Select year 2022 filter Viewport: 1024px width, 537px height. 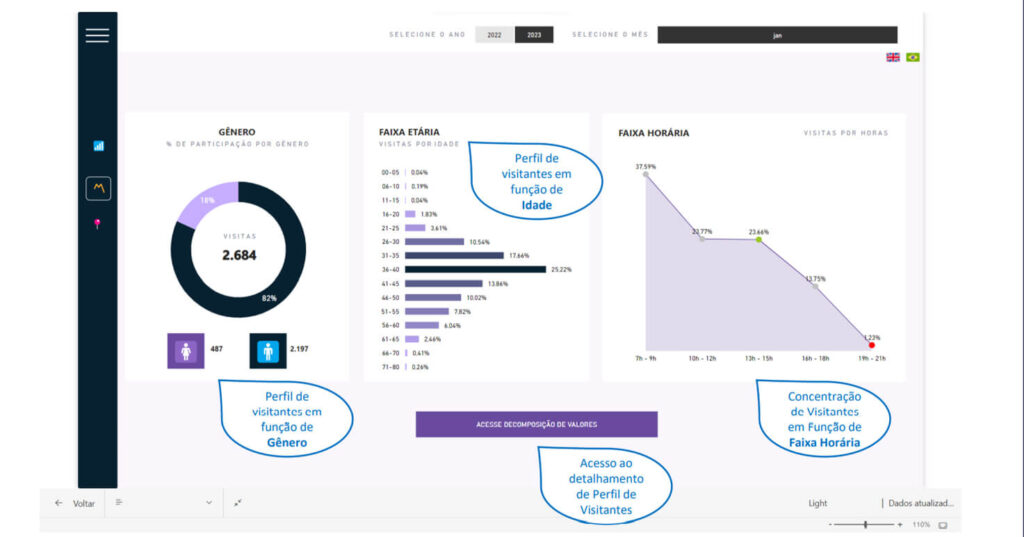click(x=494, y=35)
